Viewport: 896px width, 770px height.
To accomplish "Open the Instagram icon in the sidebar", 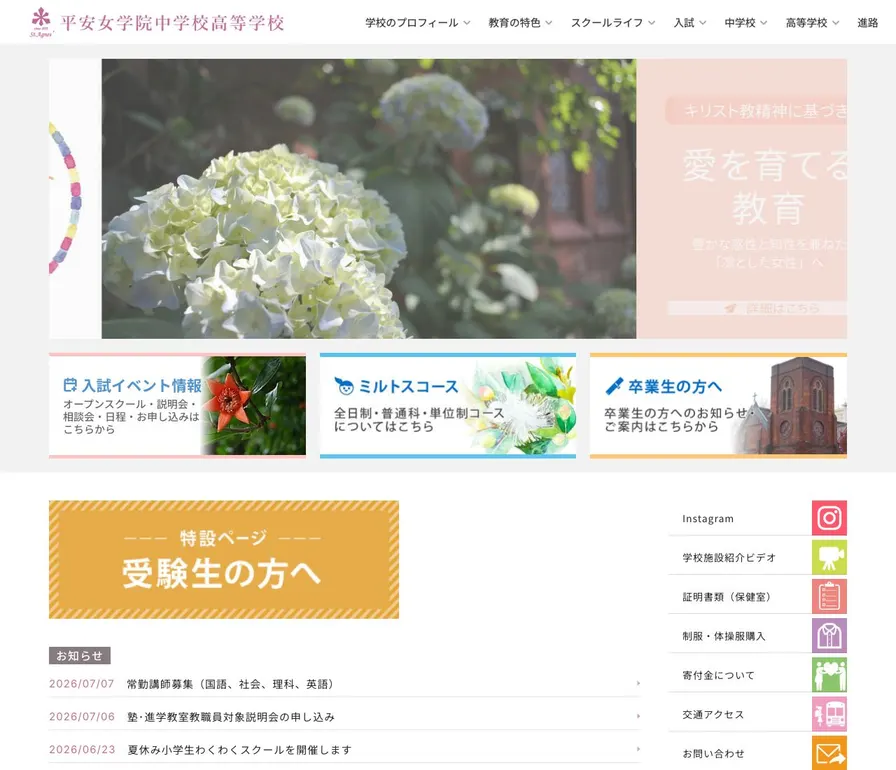I will tap(829, 518).
